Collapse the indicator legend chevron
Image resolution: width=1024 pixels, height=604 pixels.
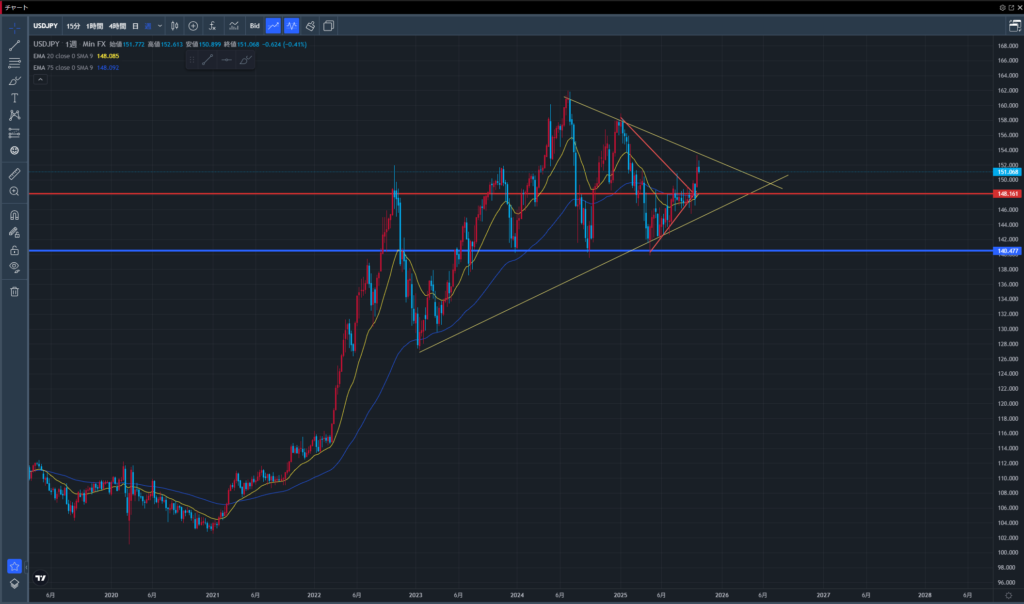(39, 78)
